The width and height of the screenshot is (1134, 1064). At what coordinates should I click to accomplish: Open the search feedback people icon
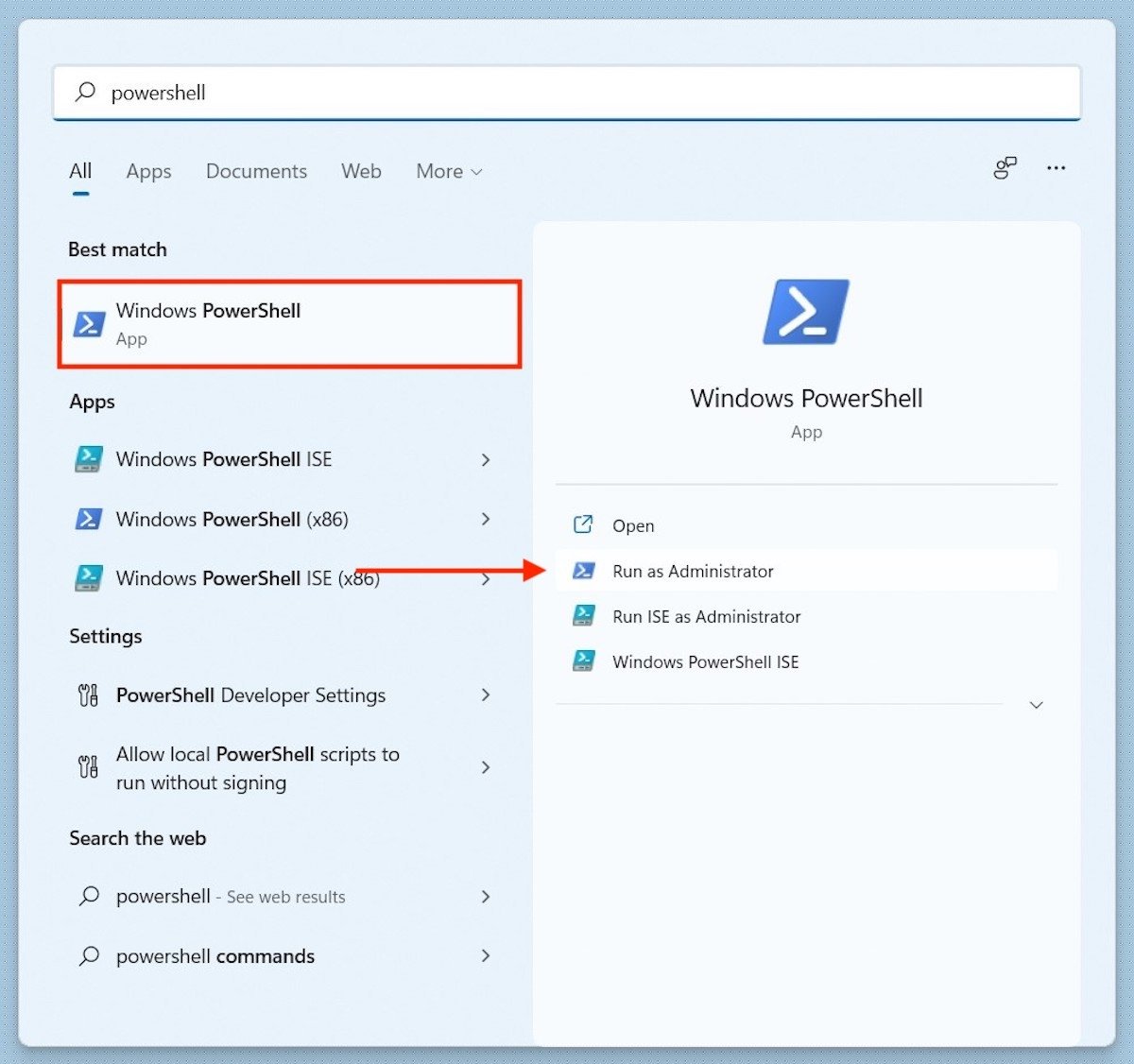coord(1005,168)
